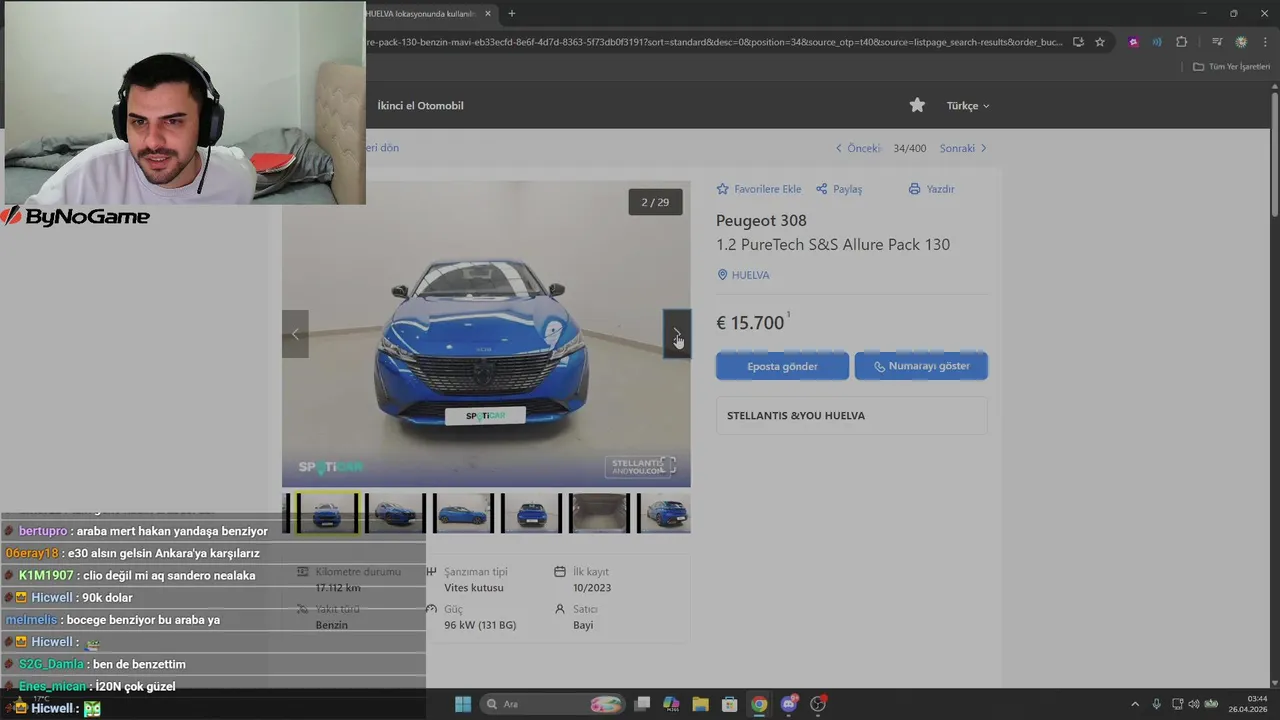This screenshot has height=720, width=1280.
Task: Open the Türkçe language dropdown
Action: [968, 106]
